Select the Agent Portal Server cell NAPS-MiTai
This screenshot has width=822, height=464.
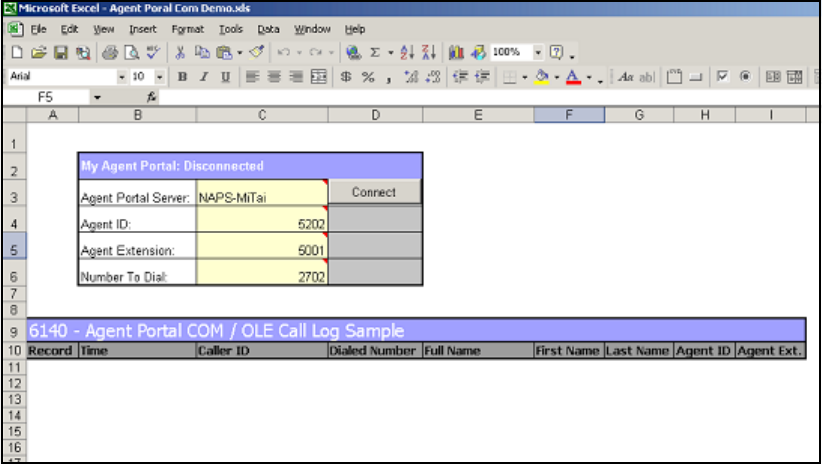tap(262, 192)
